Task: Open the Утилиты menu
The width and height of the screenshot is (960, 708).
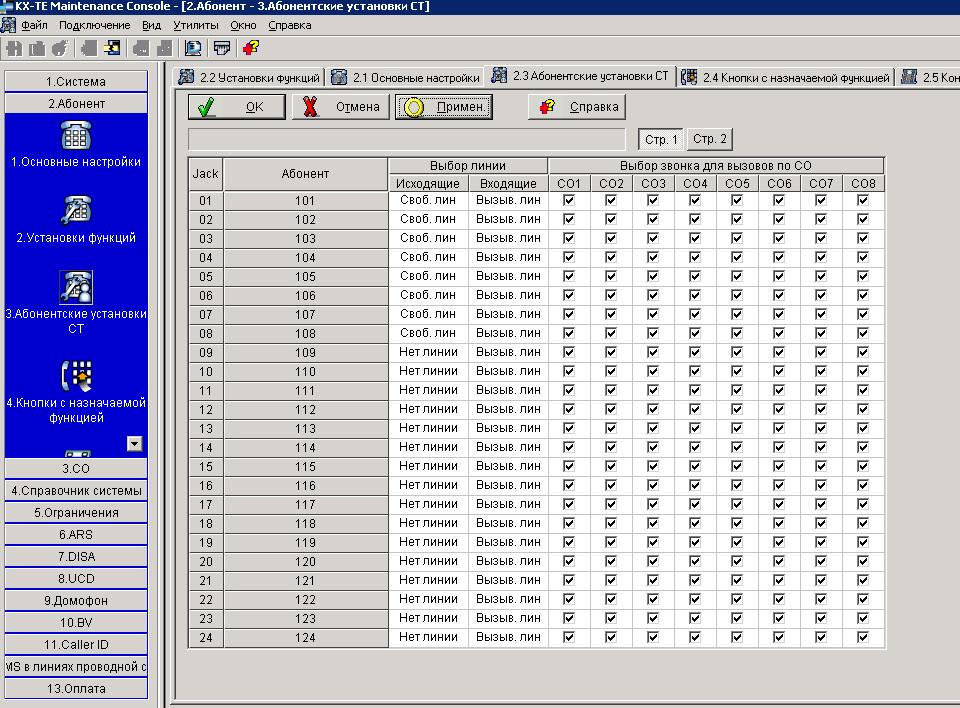Action: 195,25
